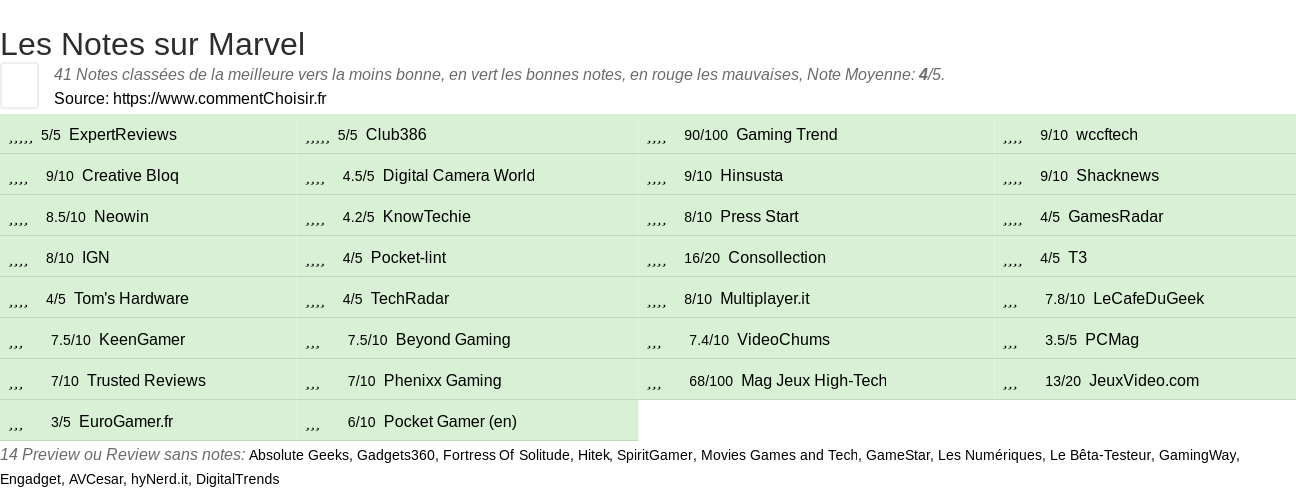Select the IGN 8/10 entry

148,257
